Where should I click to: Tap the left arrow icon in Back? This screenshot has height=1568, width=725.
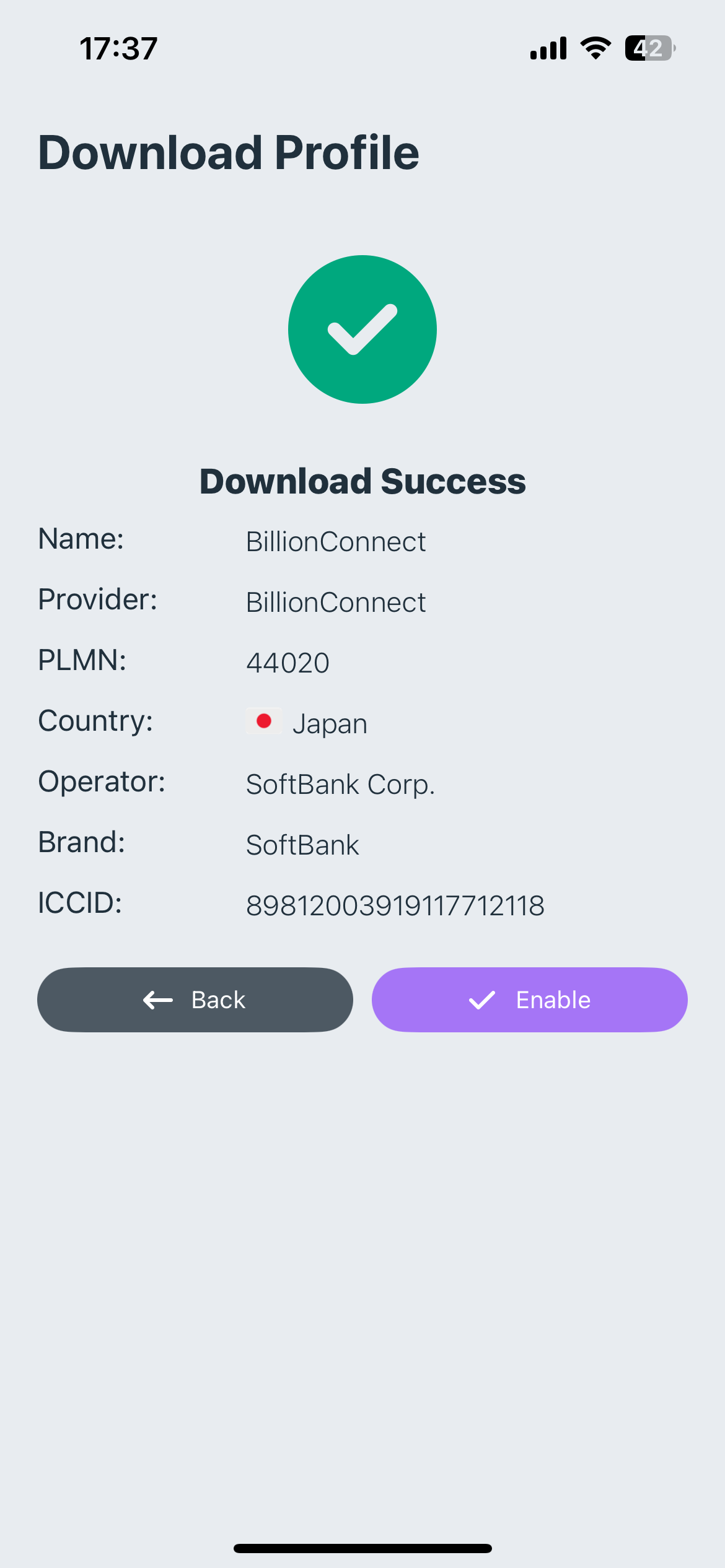tap(158, 1000)
